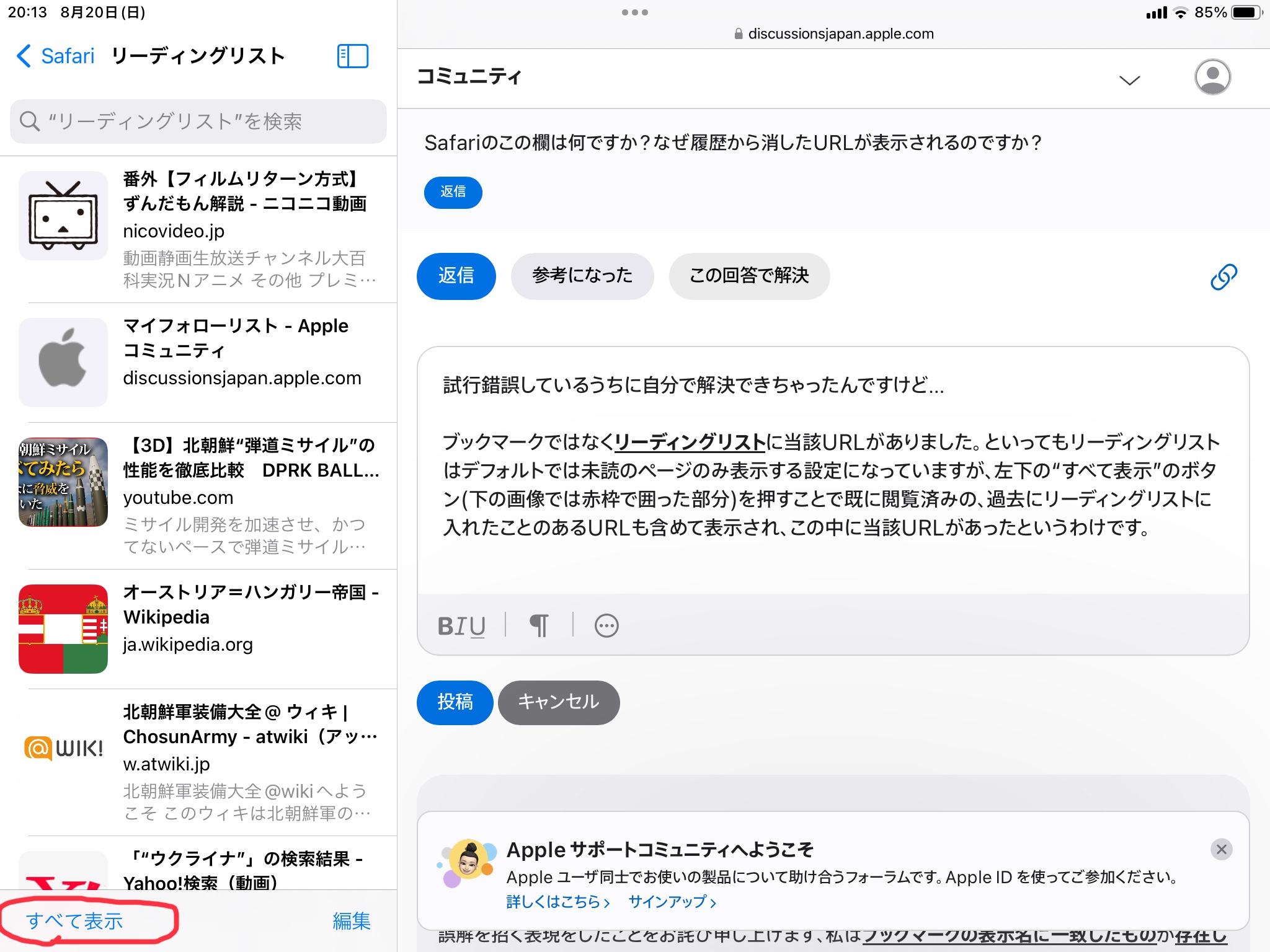This screenshot has height=952, width=1270.
Task: Dismiss the Apple support welcome banner
Action: [1221, 849]
